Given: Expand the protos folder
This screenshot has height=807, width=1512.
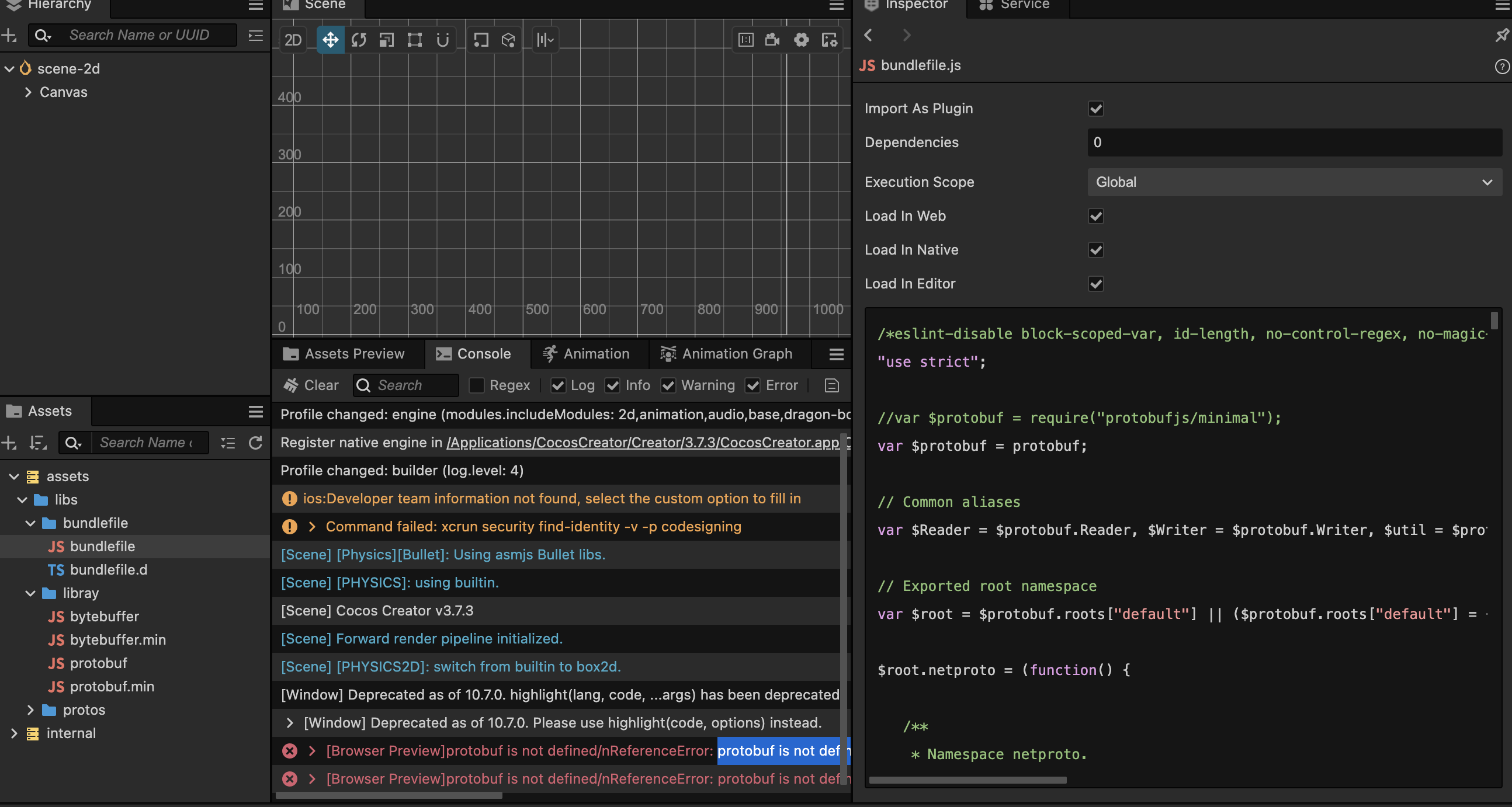Looking at the screenshot, I should [x=30, y=709].
